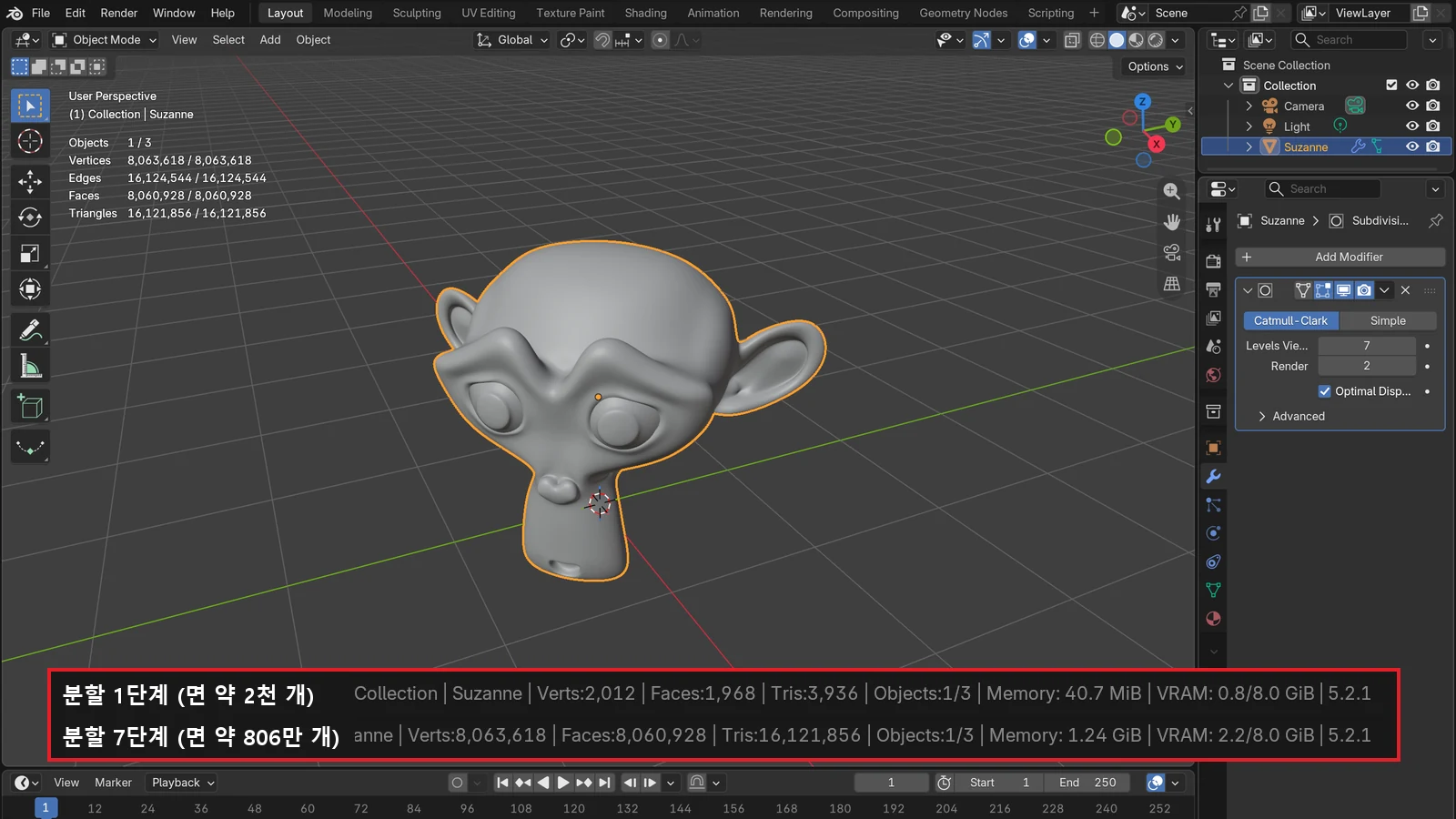Hide Suzanne in viewport via eye icon
The image size is (1456, 819).
click(1412, 147)
